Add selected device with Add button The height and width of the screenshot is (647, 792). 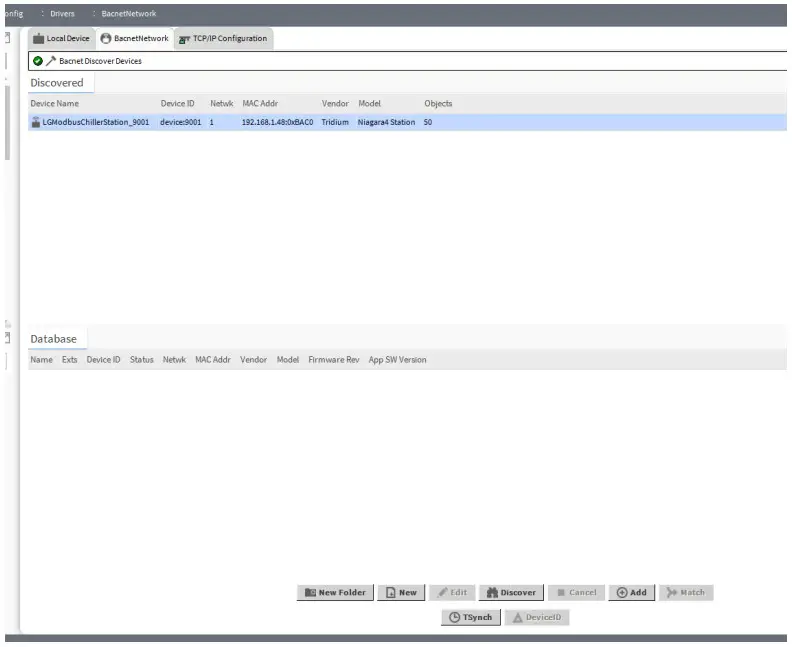click(632, 592)
